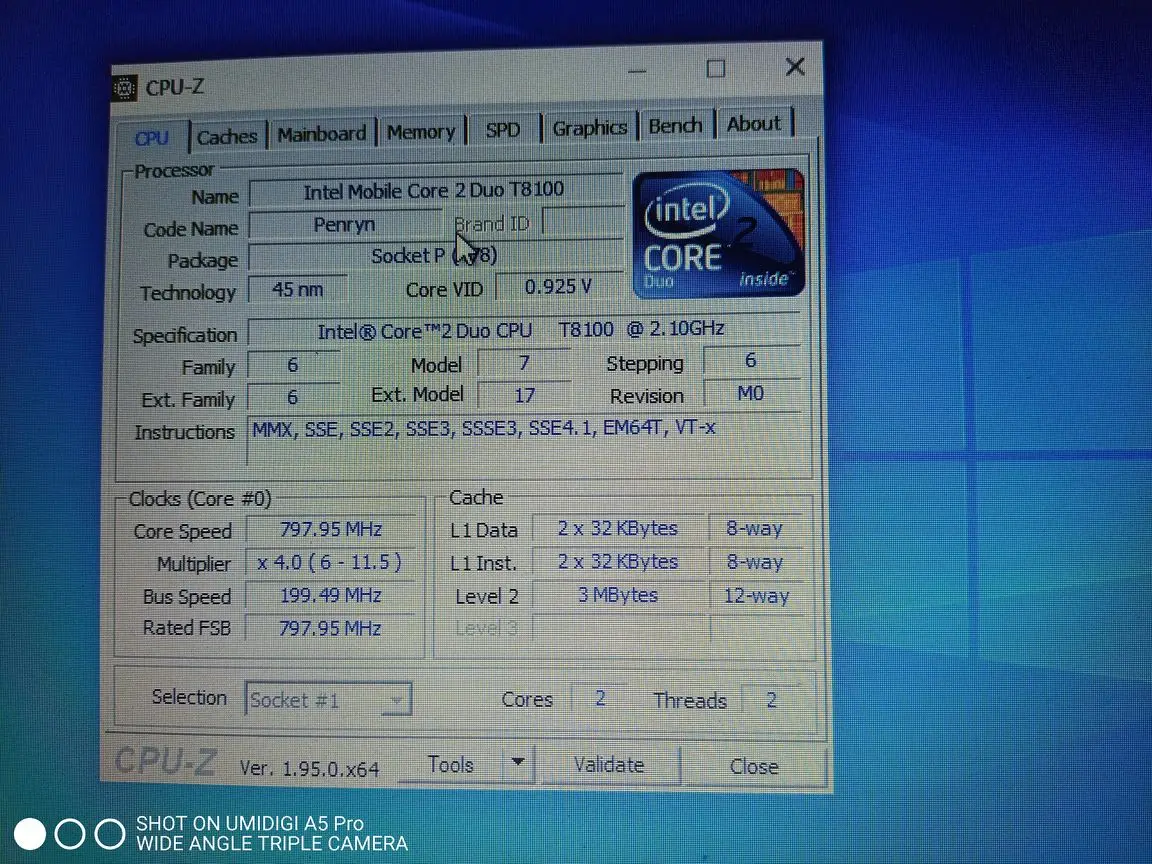Image resolution: width=1152 pixels, height=864 pixels.
Task: Open the Mainboard tab
Action: click(321, 134)
